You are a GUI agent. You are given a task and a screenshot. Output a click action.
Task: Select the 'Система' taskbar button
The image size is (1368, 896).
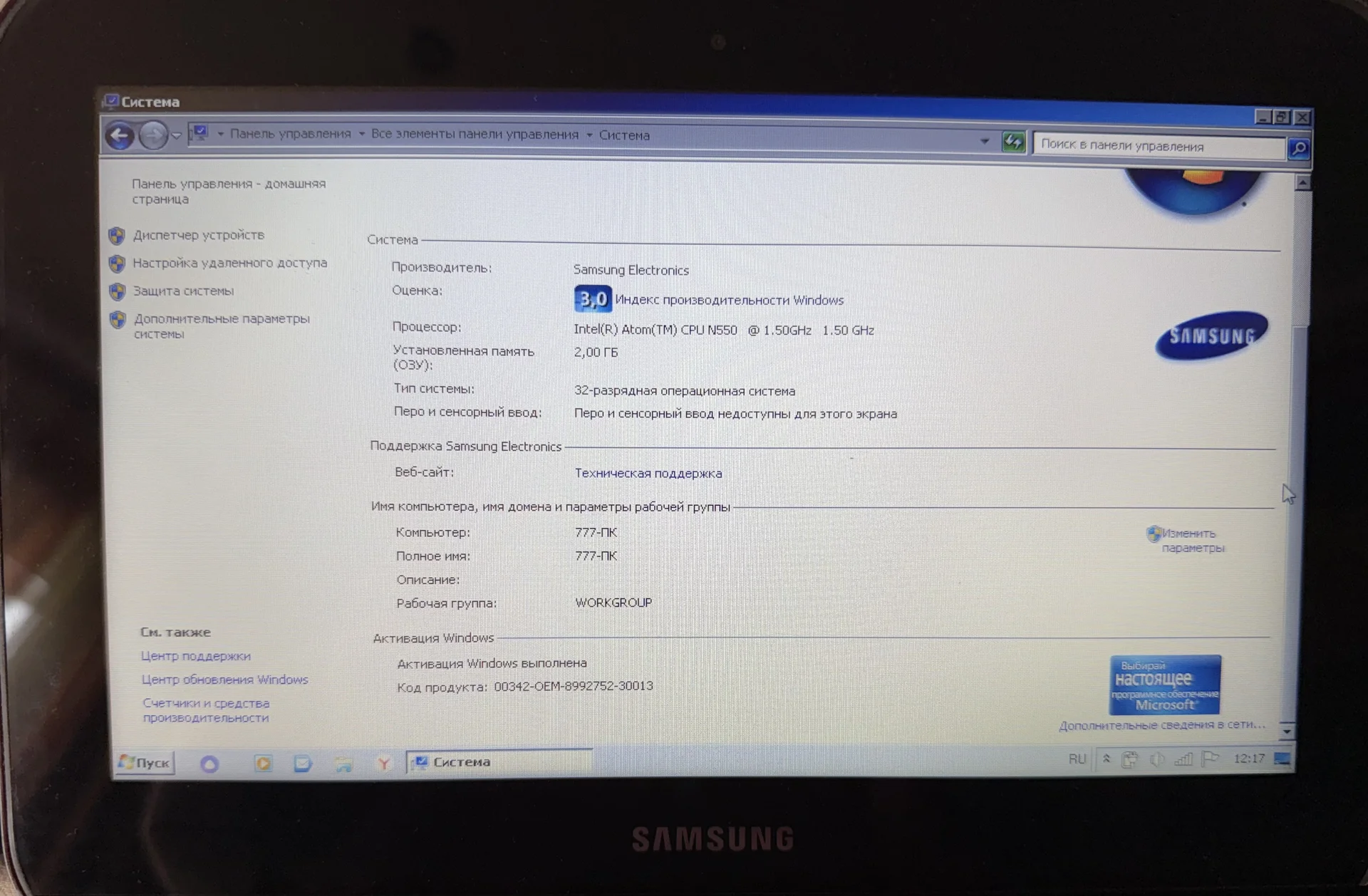click(499, 762)
